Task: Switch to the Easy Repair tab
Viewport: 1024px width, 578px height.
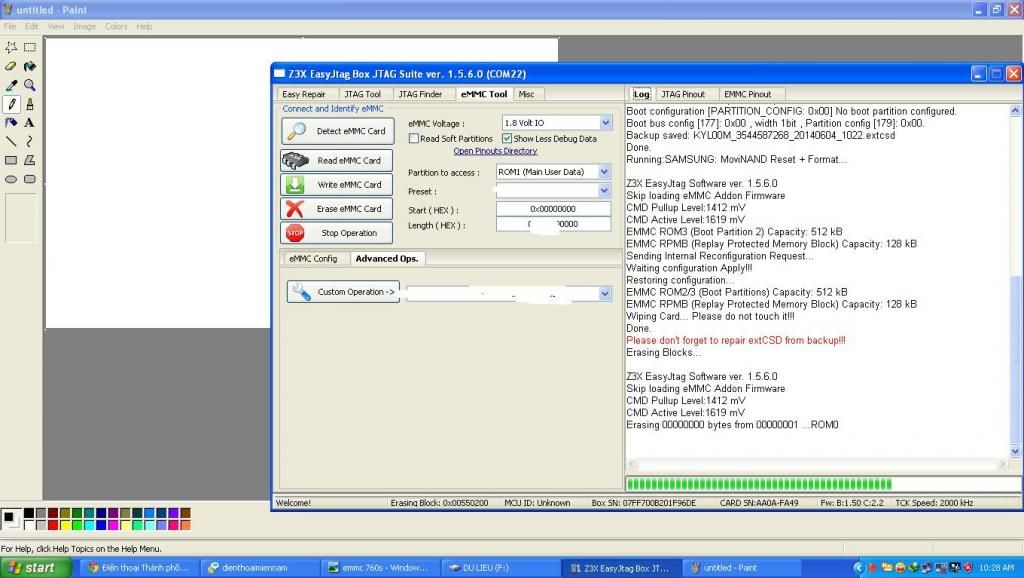Action: coord(304,94)
